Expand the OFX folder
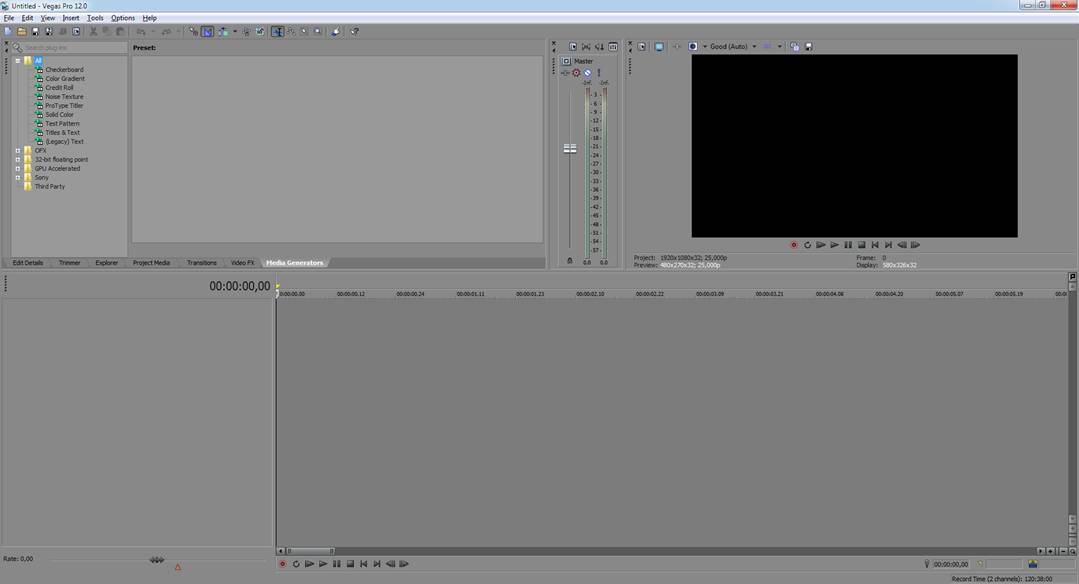 click(x=18, y=150)
